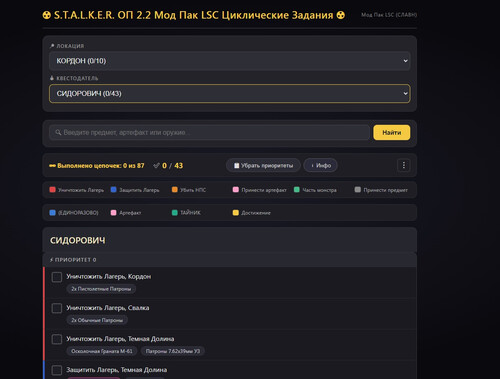Click the yellow Достижение legend swatch

pos(236,212)
